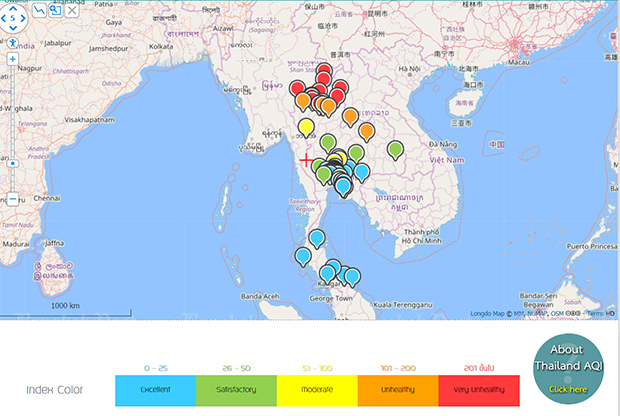Activate the zoom-to-area magnifier tool
This screenshot has width=620, height=416.
coord(55,9)
